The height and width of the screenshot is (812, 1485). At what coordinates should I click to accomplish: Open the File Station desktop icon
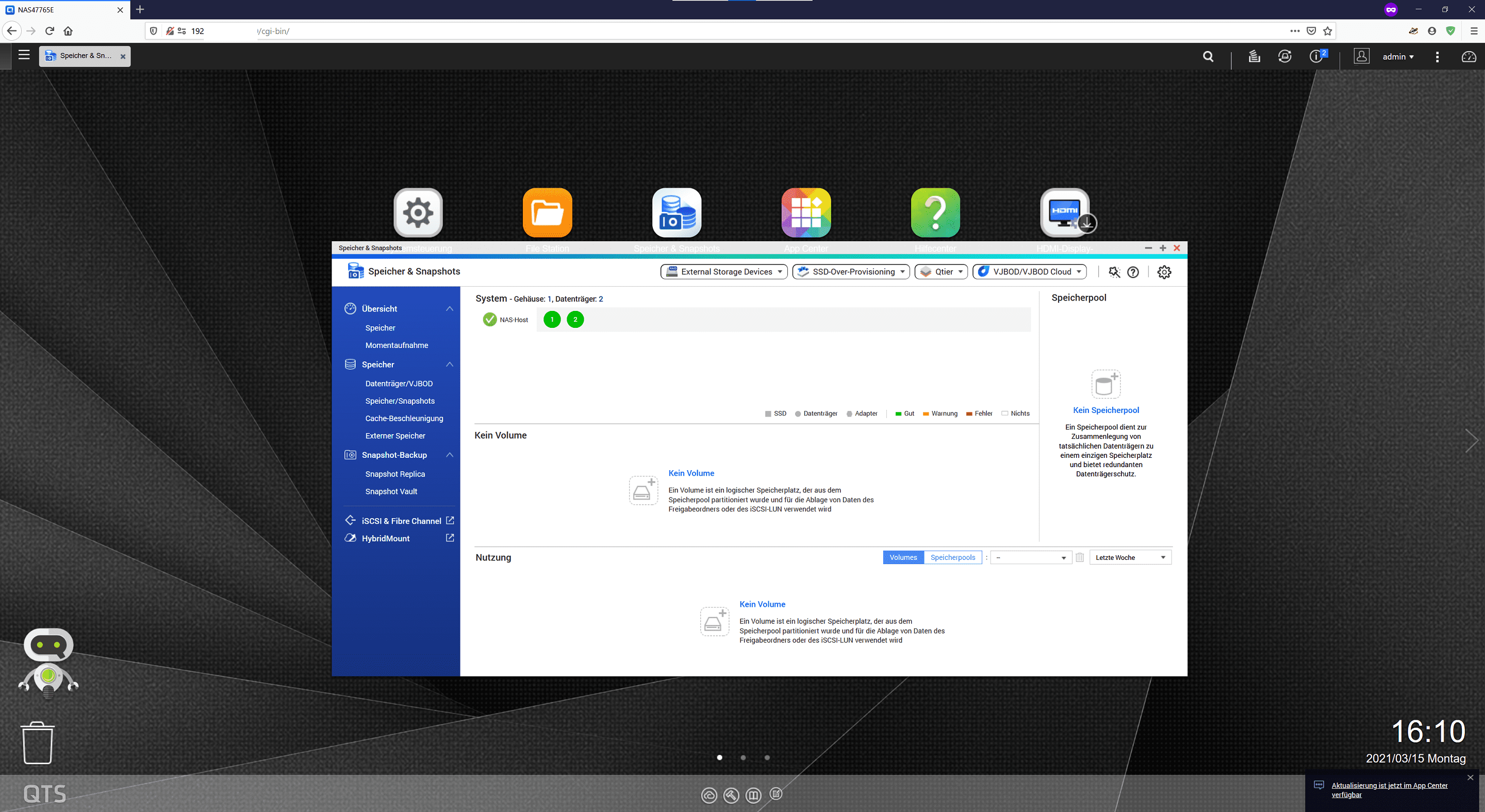[547, 212]
